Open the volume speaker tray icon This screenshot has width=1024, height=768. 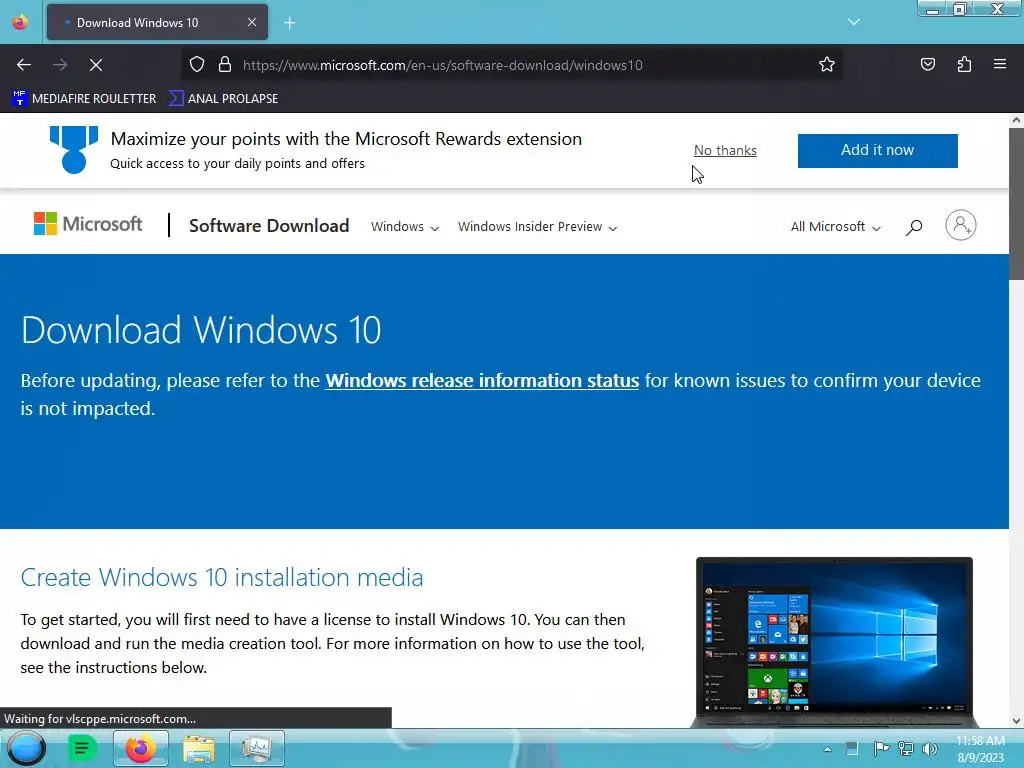(x=929, y=749)
